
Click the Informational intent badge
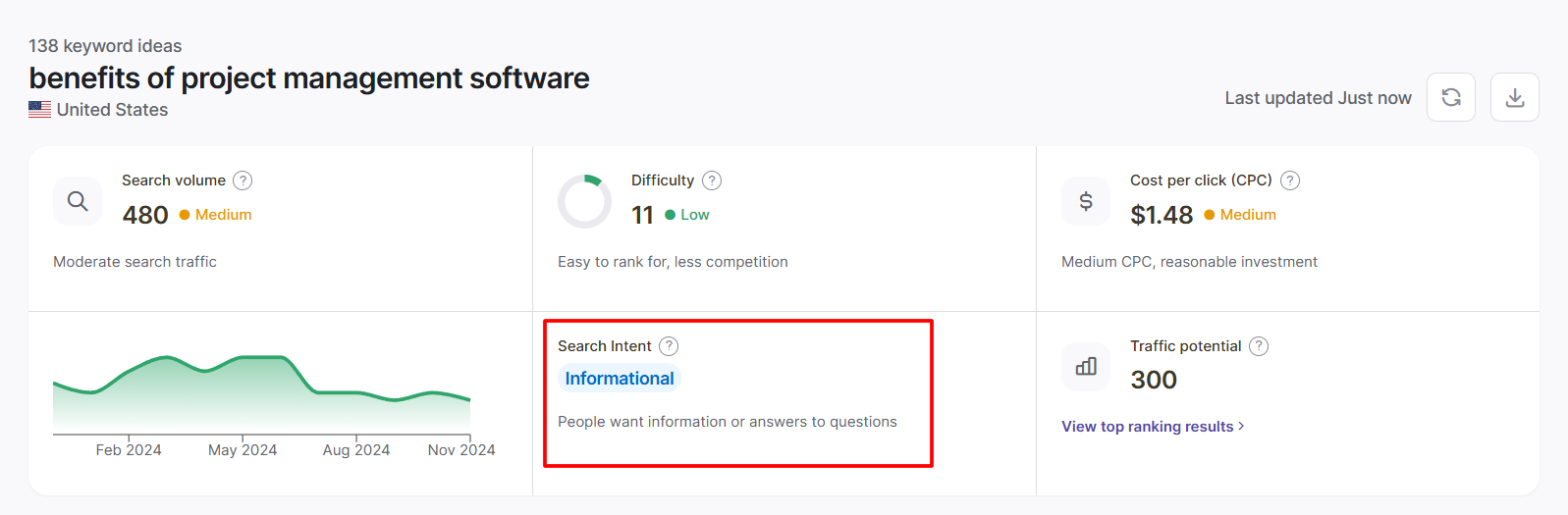(619, 379)
